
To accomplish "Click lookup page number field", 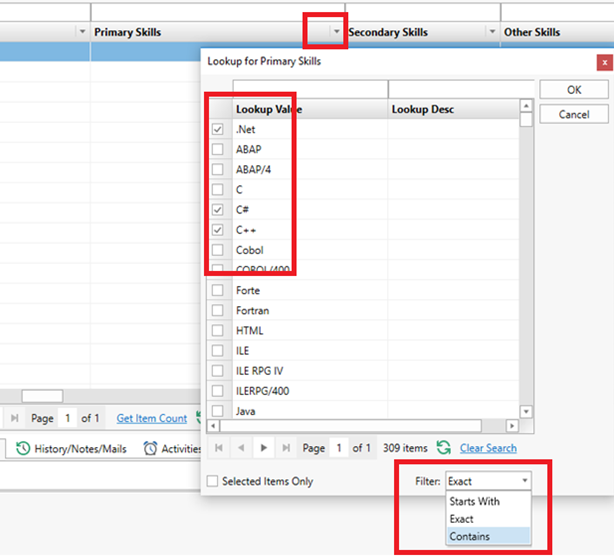I will point(339,448).
